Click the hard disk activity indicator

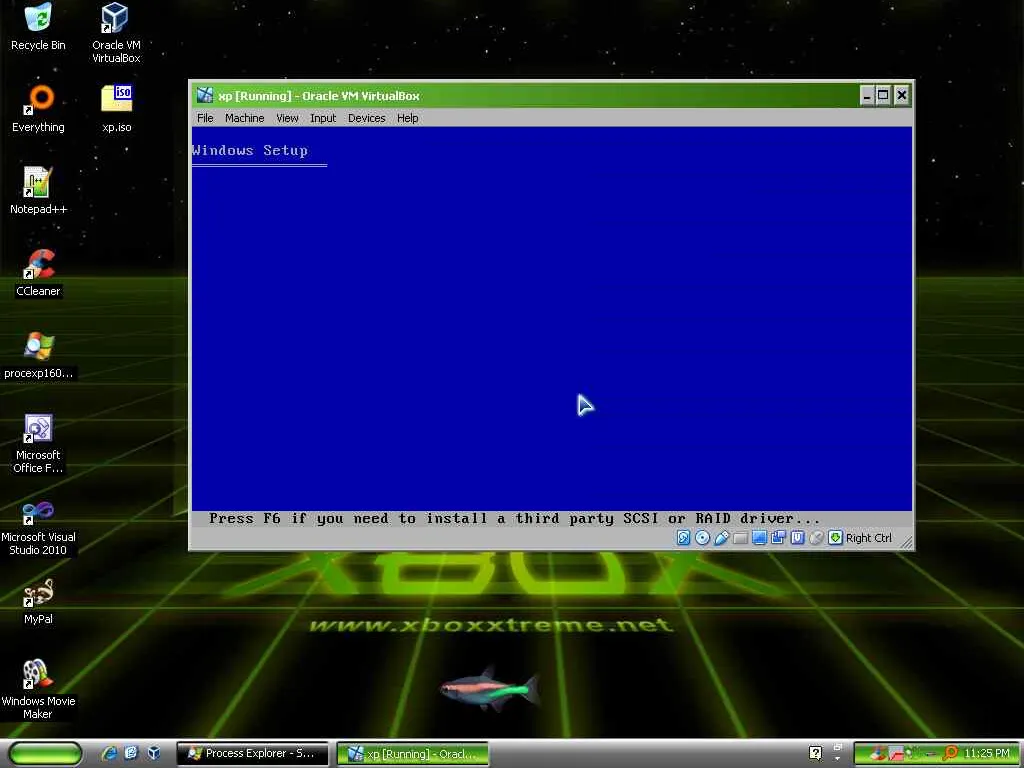(x=683, y=537)
